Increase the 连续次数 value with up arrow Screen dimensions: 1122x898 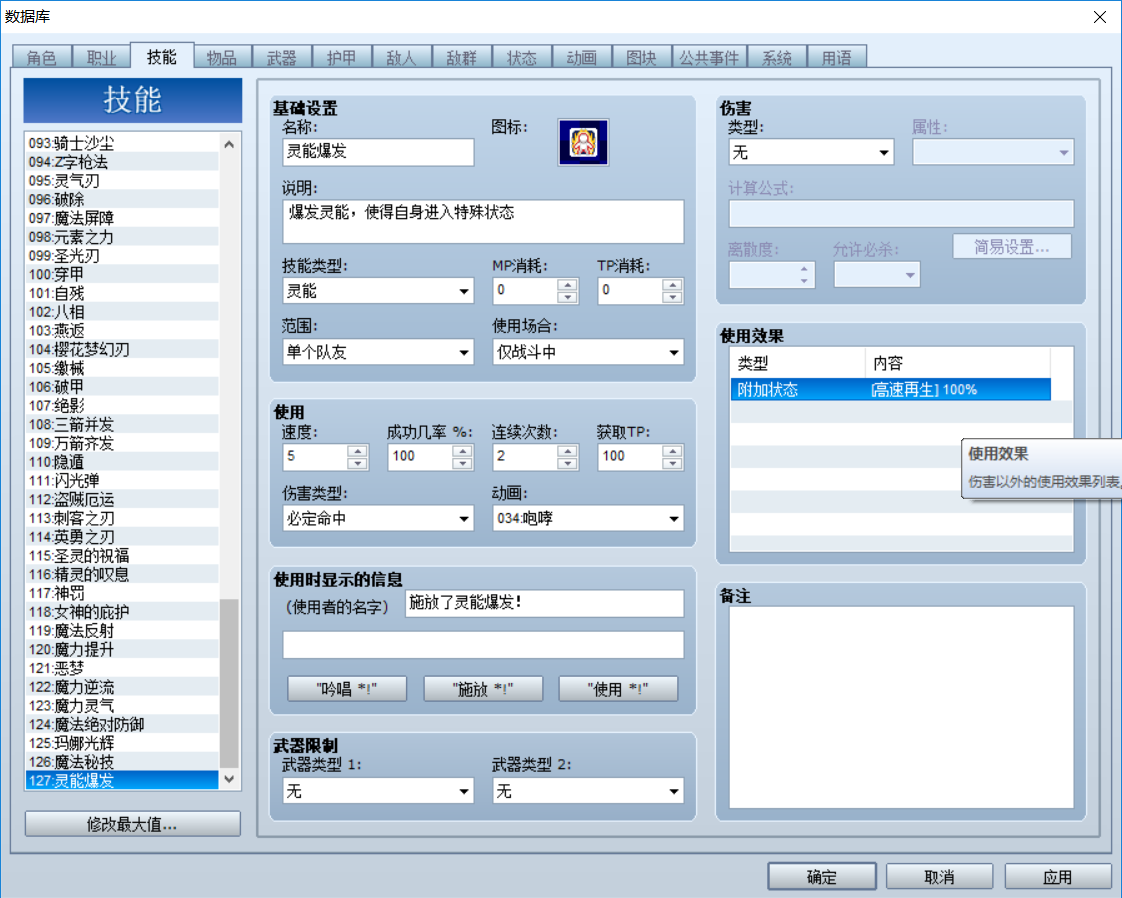pyautogui.click(x=567, y=451)
